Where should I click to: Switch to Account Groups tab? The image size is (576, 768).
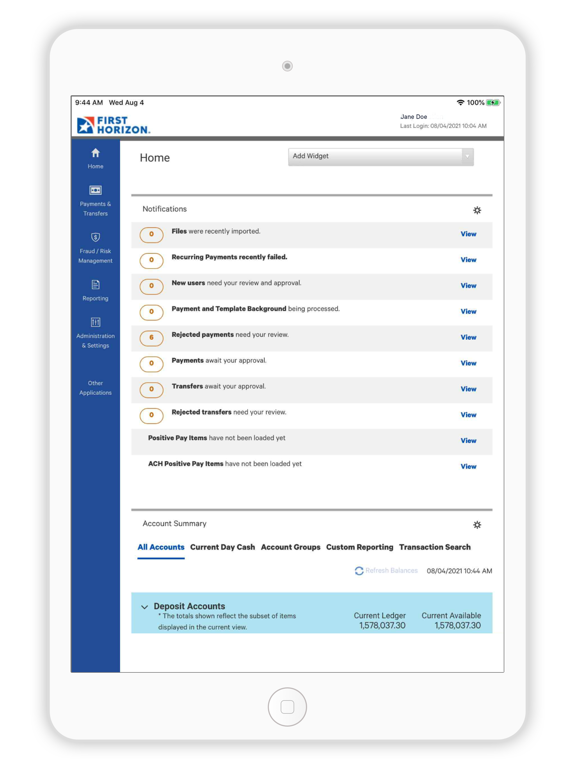point(290,547)
